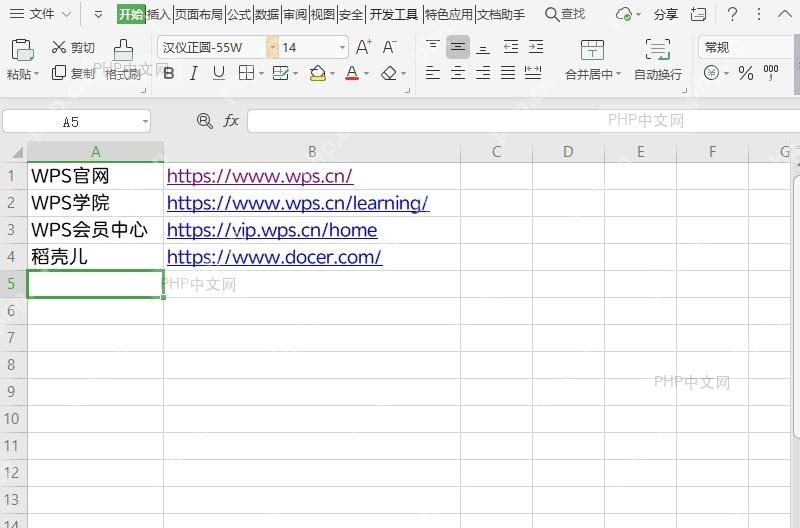Switch to the Data (数据) tab
Viewport: 800px width, 528px height.
click(267, 14)
